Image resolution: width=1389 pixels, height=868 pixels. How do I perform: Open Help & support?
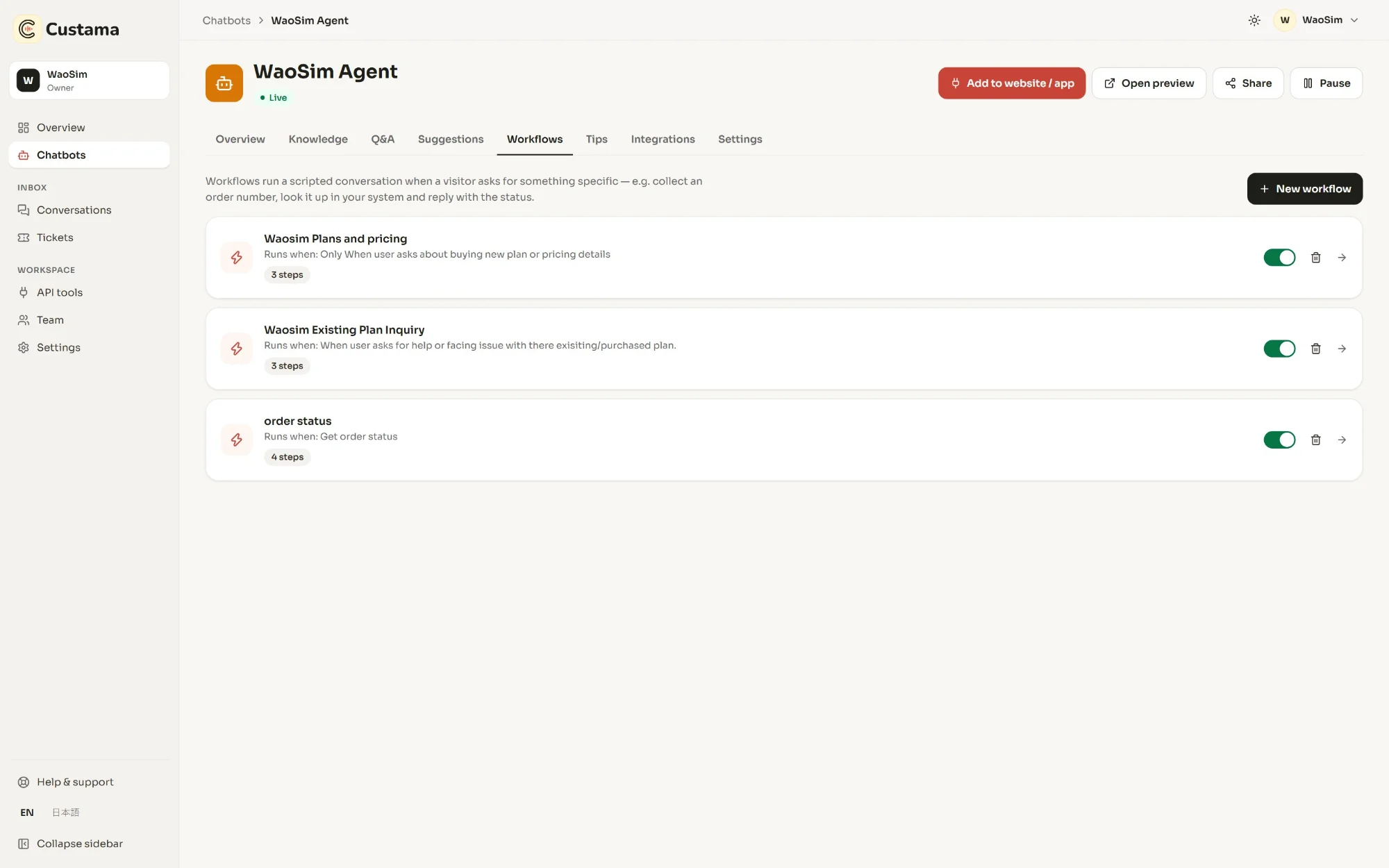[x=90, y=782]
